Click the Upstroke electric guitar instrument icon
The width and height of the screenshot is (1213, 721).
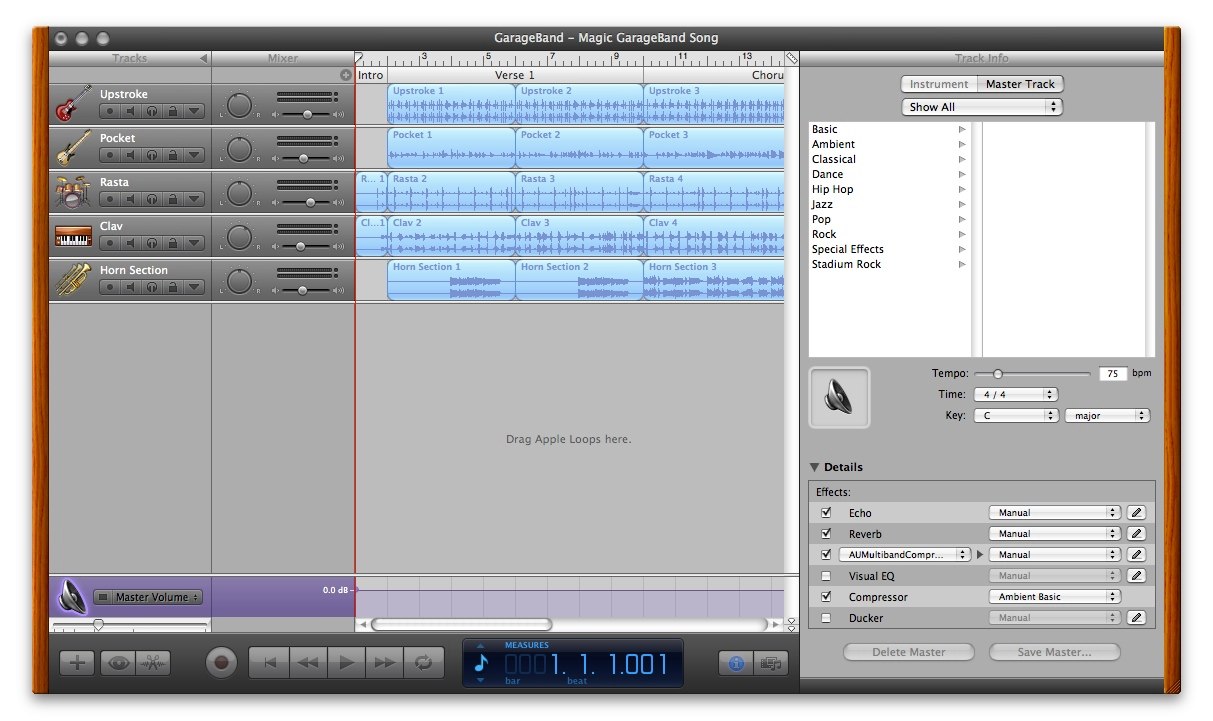pos(73,104)
